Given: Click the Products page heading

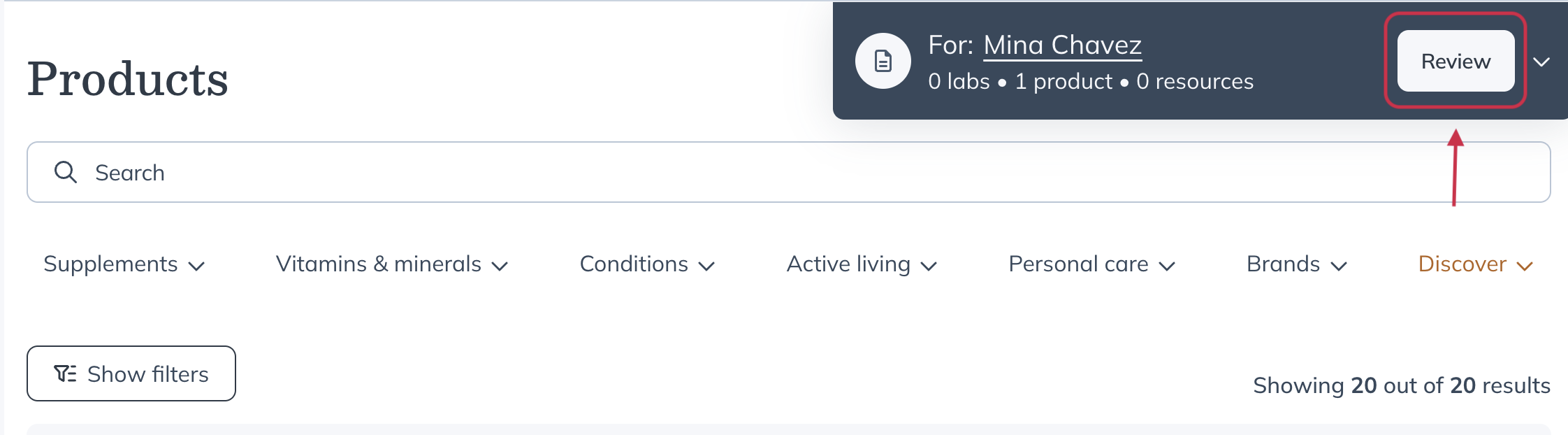Looking at the screenshot, I should click(x=128, y=78).
